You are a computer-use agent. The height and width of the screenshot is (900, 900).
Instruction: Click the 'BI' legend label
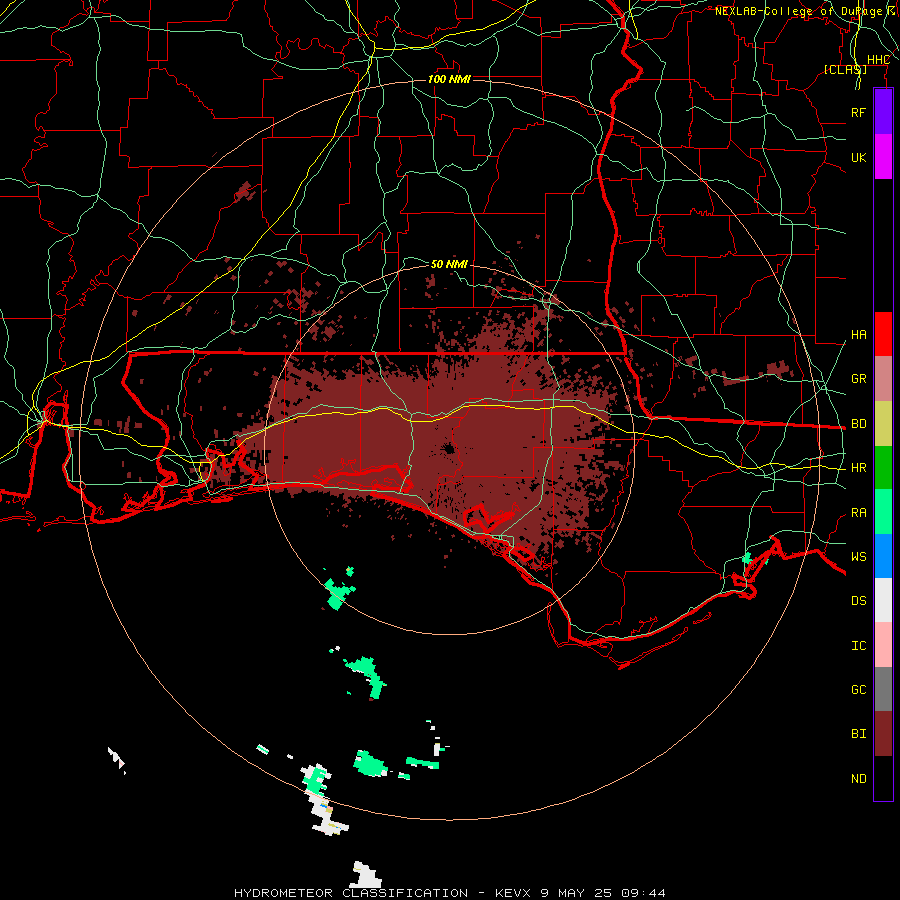click(x=858, y=734)
